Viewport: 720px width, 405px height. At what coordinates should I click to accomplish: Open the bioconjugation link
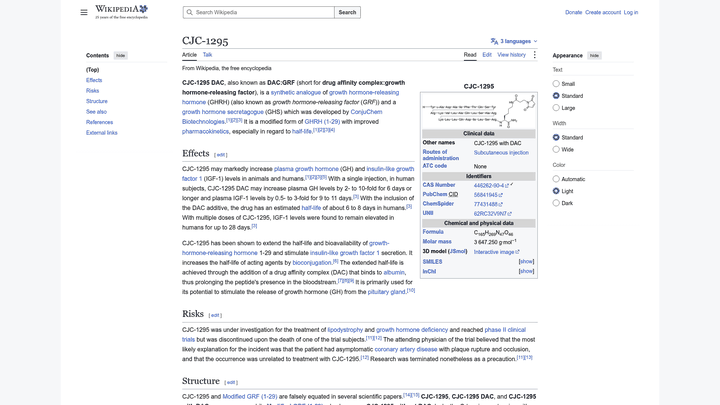[312, 263]
